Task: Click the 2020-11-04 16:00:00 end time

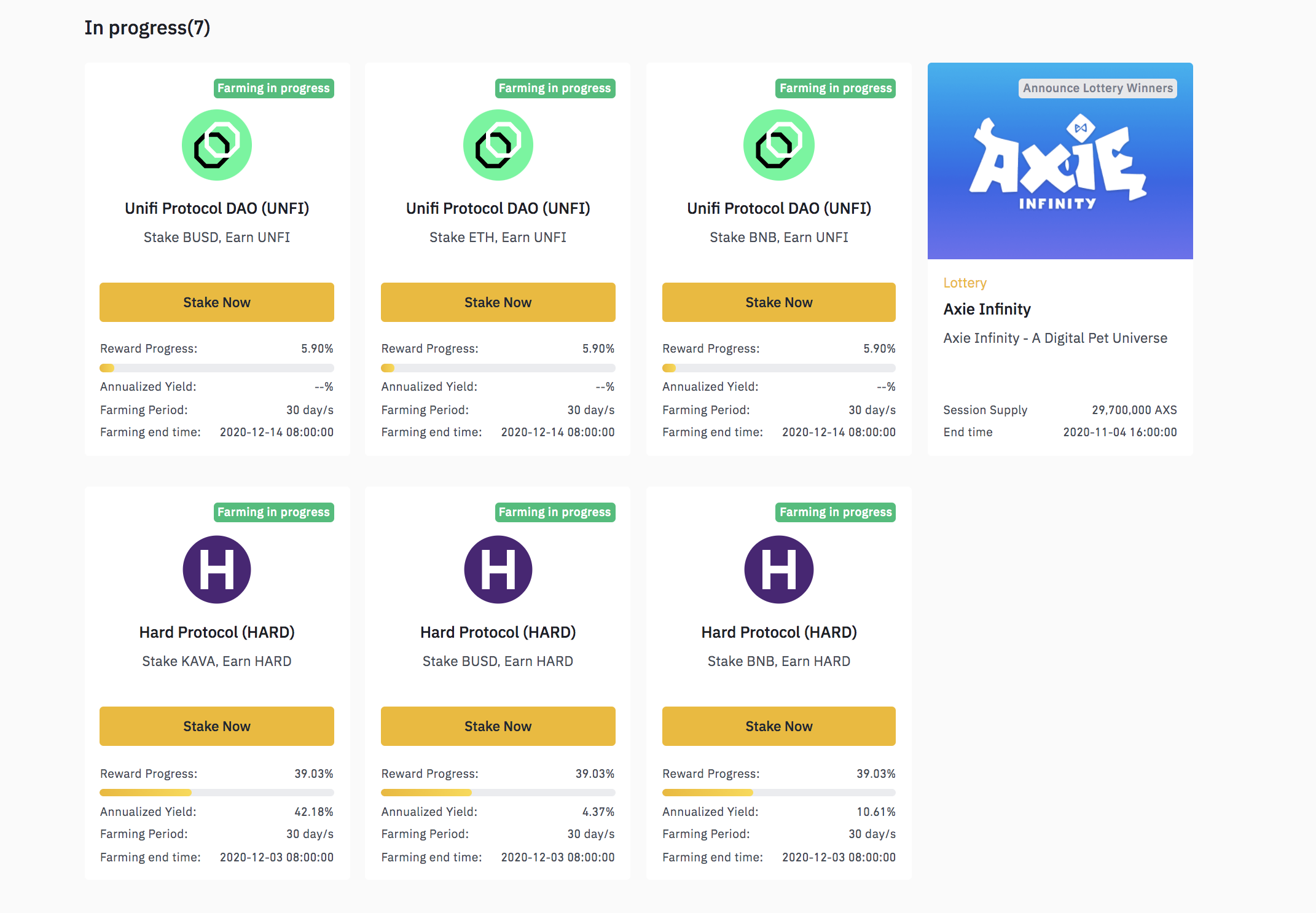Action: pyautogui.click(x=1120, y=432)
